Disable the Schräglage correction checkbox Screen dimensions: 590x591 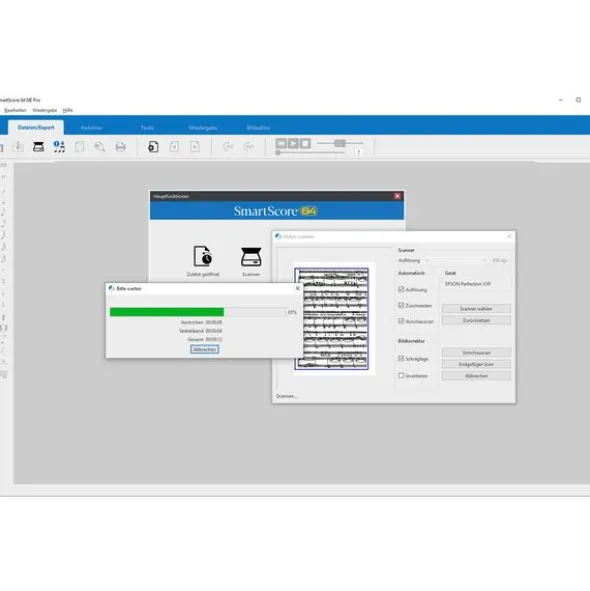tap(401, 358)
